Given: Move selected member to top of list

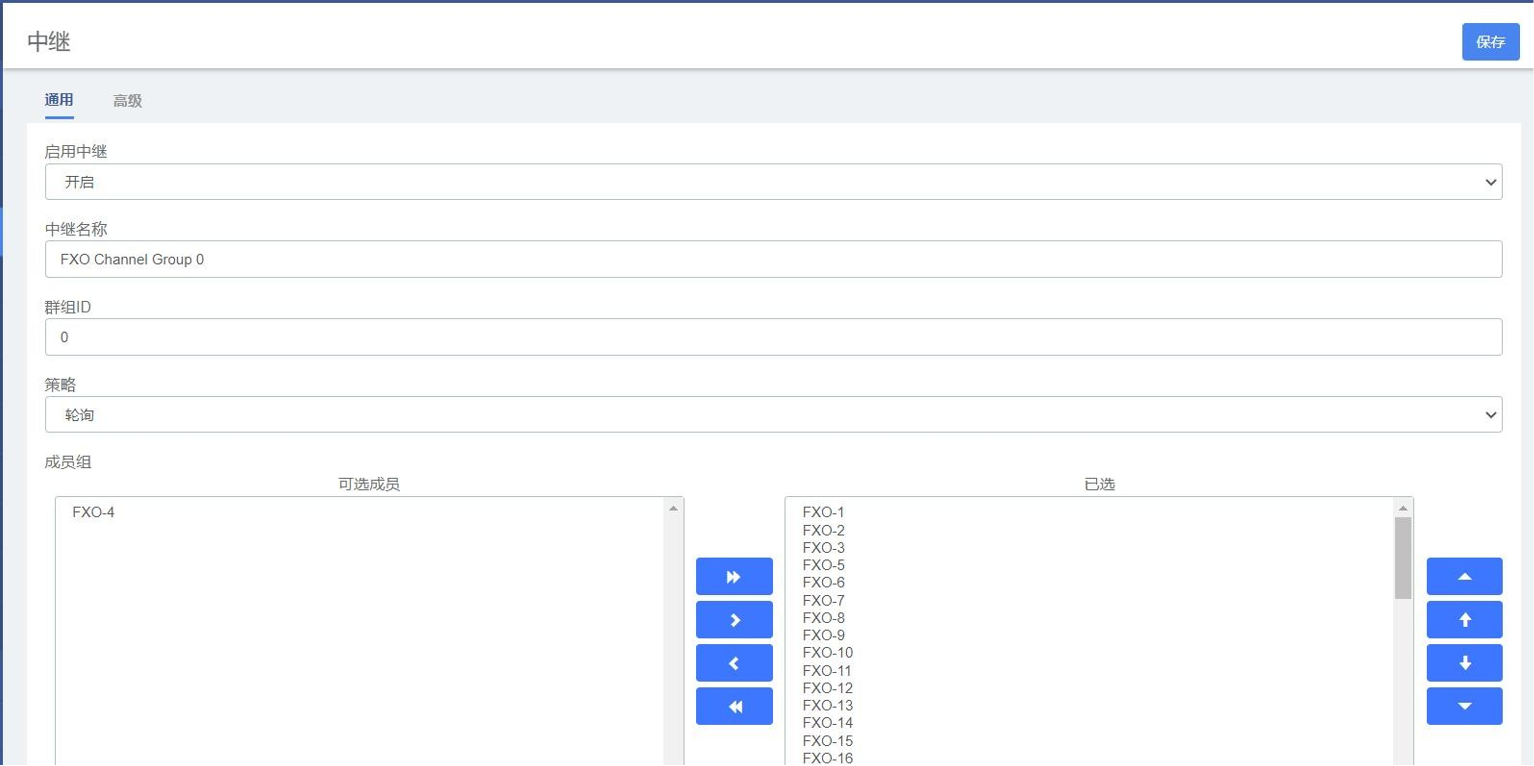Looking at the screenshot, I should click(1464, 577).
